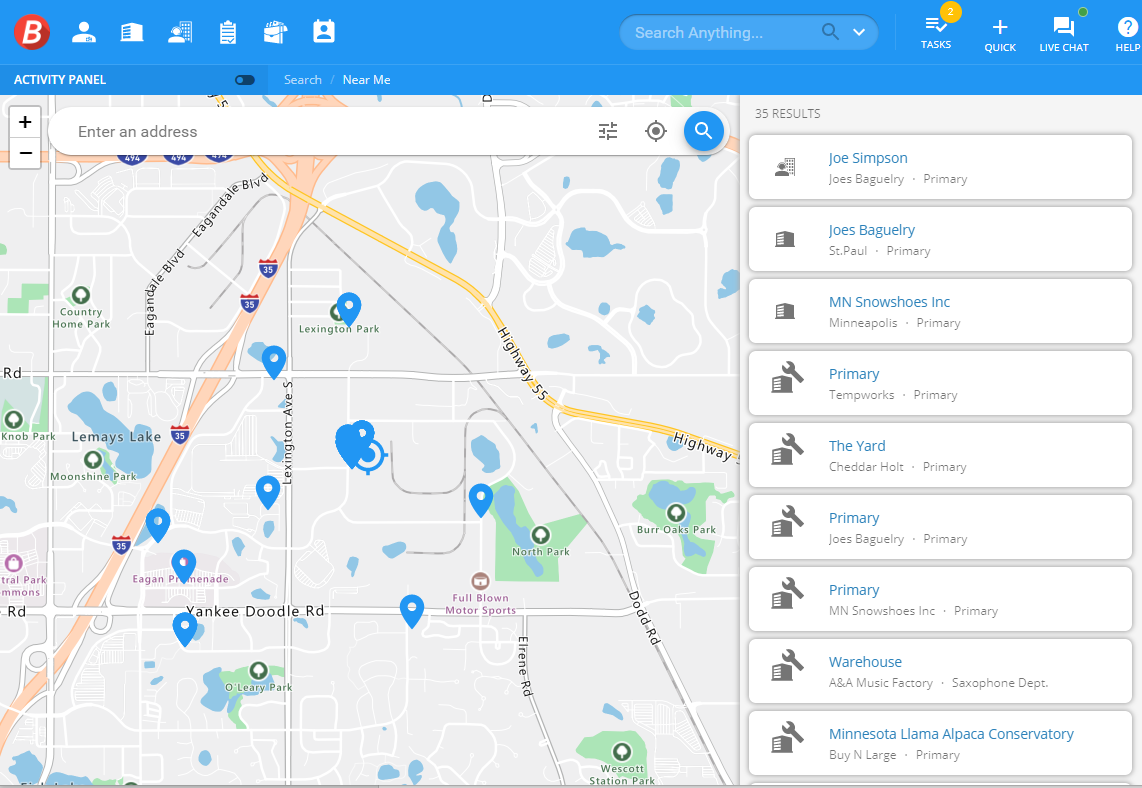Click the building icon beside Joes Baguelry
The width and height of the screenshot is (1142, 788).
point(785,240)
